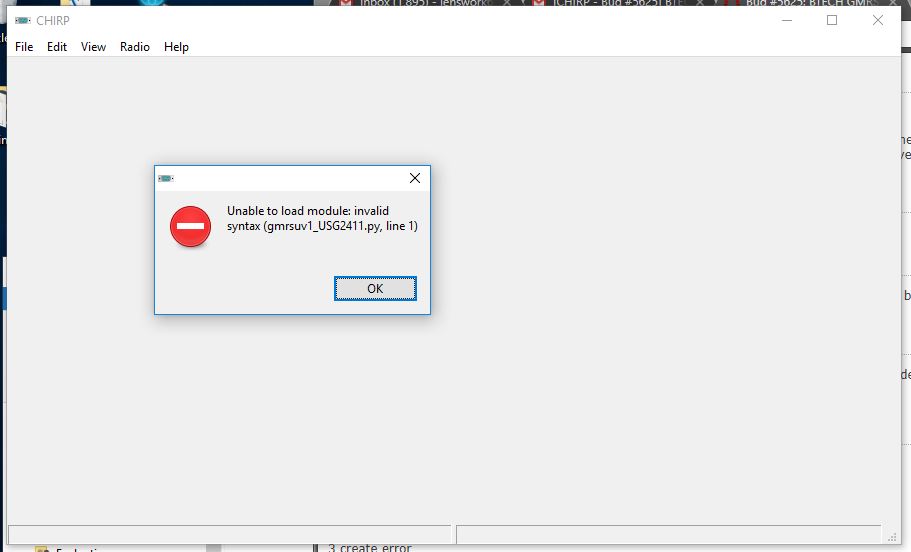Viewport: 911px width, 552px height.
Task: Open the File menu
Action: (24, 47)
